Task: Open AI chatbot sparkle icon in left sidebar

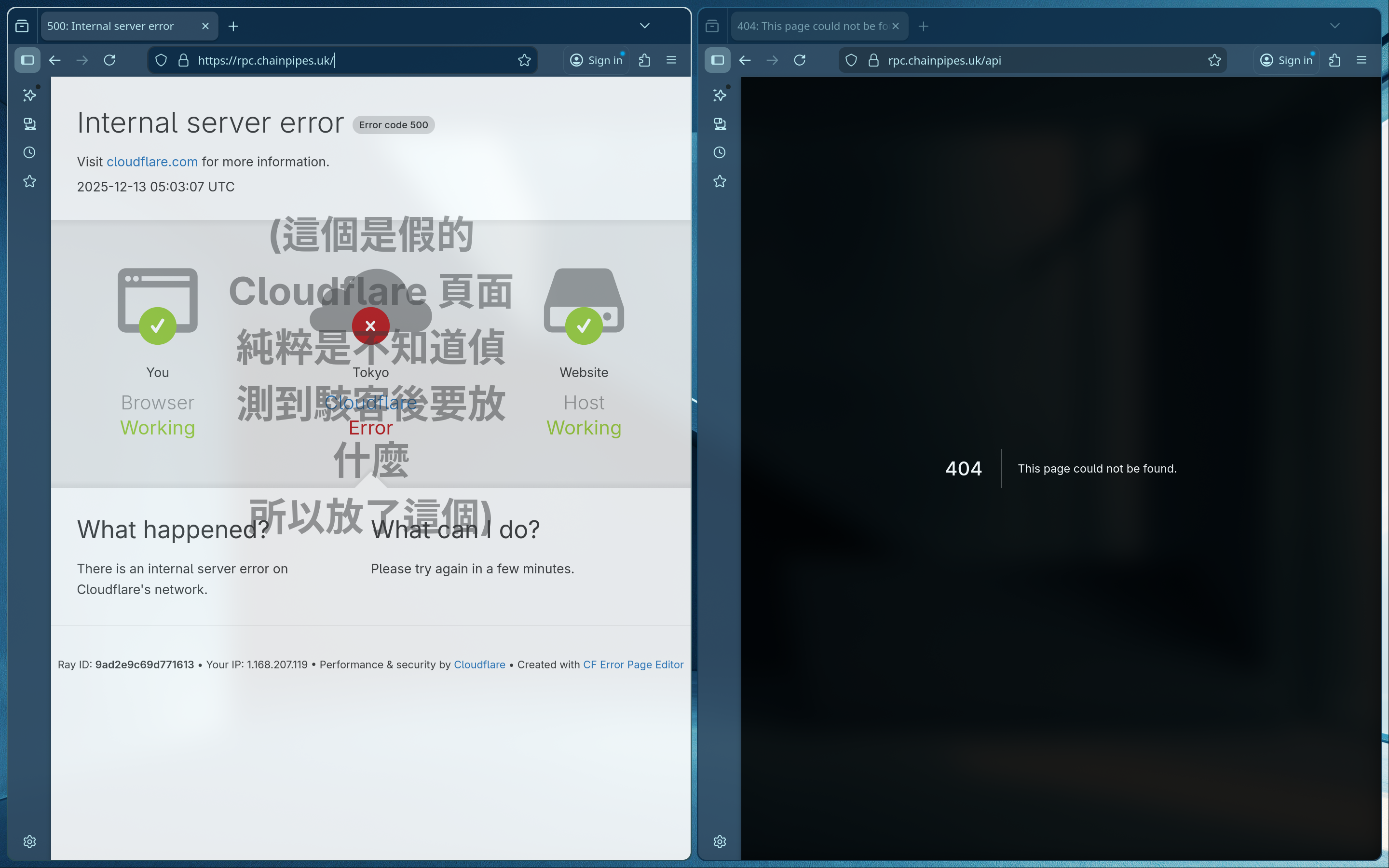Action: pyautogui.click(x=30, y=95)
